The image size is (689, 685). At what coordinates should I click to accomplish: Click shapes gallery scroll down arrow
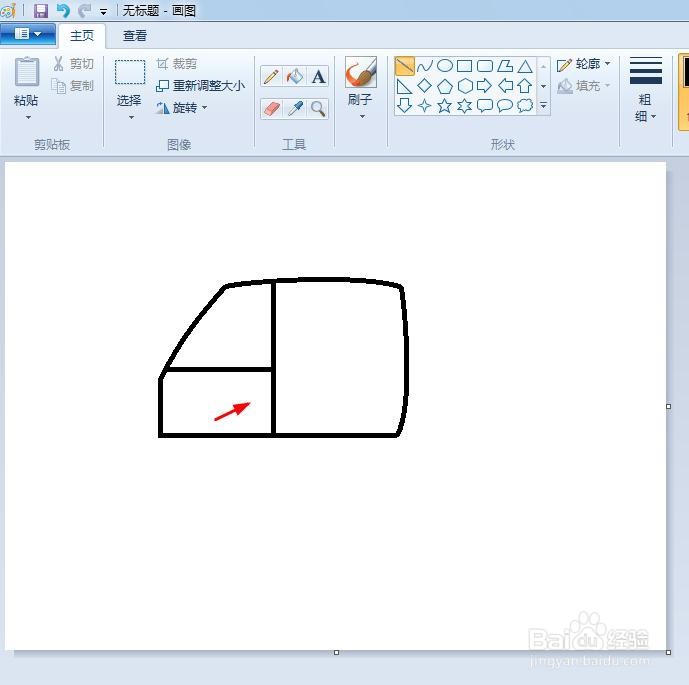tap(544, 86)
